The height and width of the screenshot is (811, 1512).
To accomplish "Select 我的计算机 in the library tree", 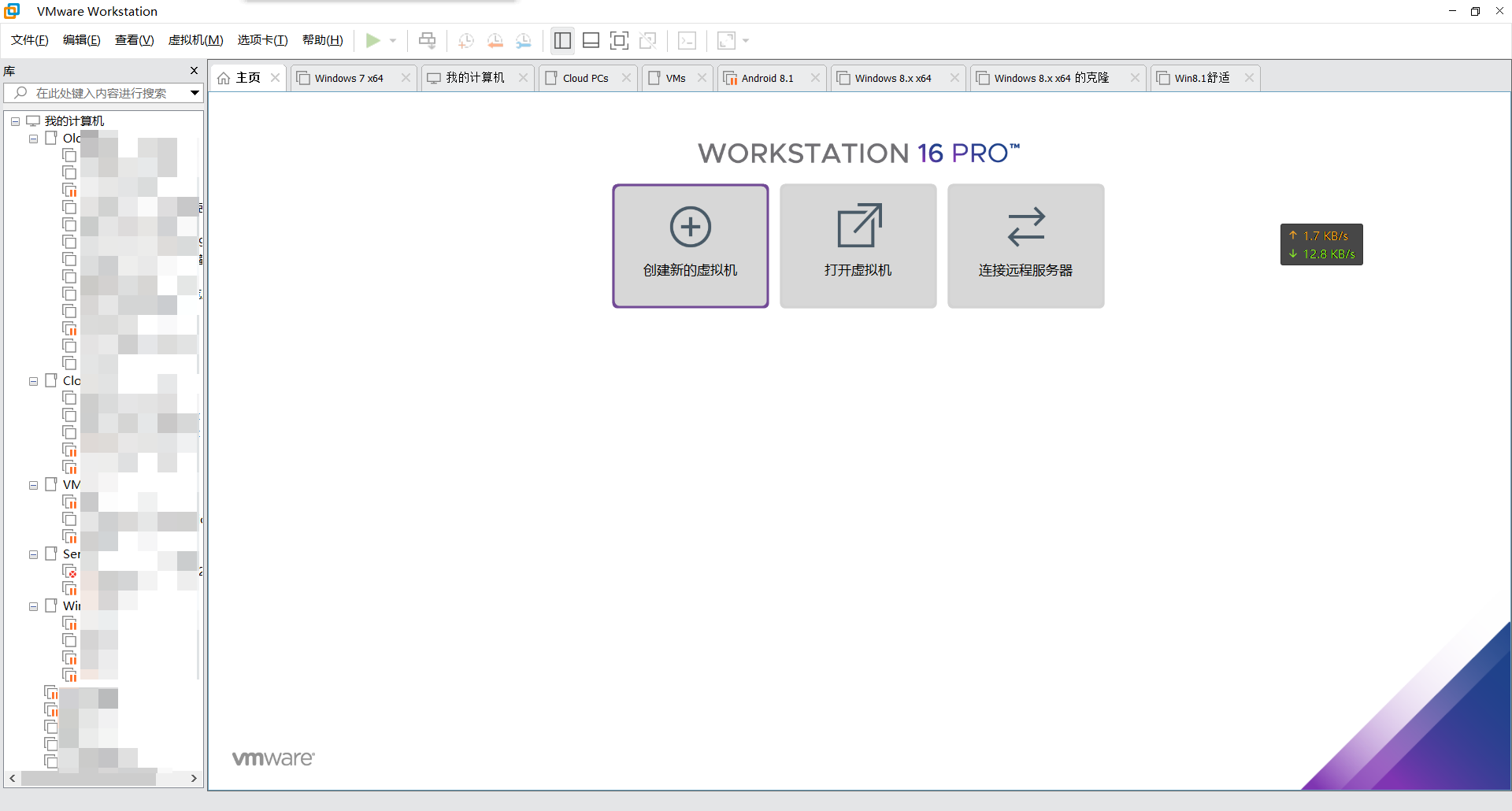I will (x=74, y=121).
